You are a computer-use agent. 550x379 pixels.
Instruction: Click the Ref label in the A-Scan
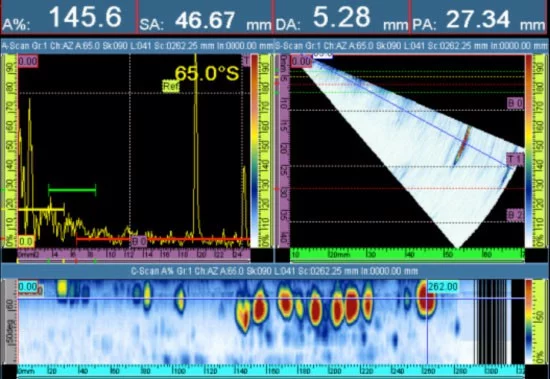click(171, 86)
